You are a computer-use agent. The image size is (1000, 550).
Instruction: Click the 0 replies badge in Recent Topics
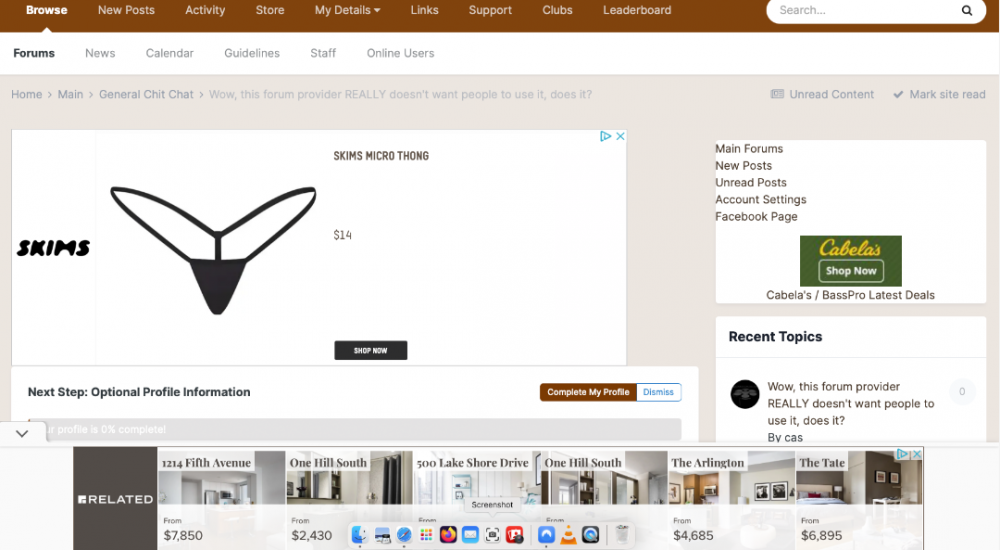click(962, 391)
